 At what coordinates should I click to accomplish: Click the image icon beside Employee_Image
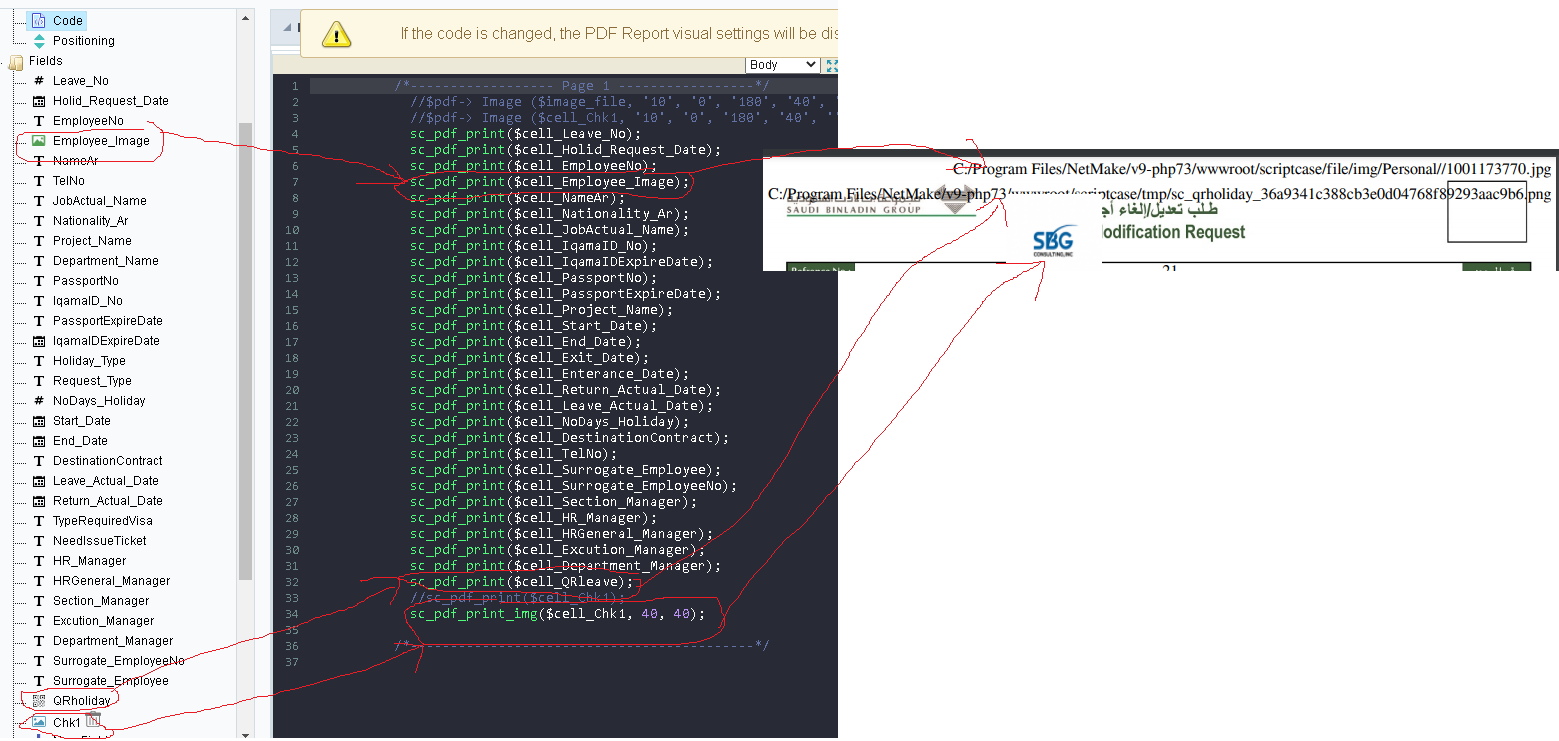click(x=39, y=141)
